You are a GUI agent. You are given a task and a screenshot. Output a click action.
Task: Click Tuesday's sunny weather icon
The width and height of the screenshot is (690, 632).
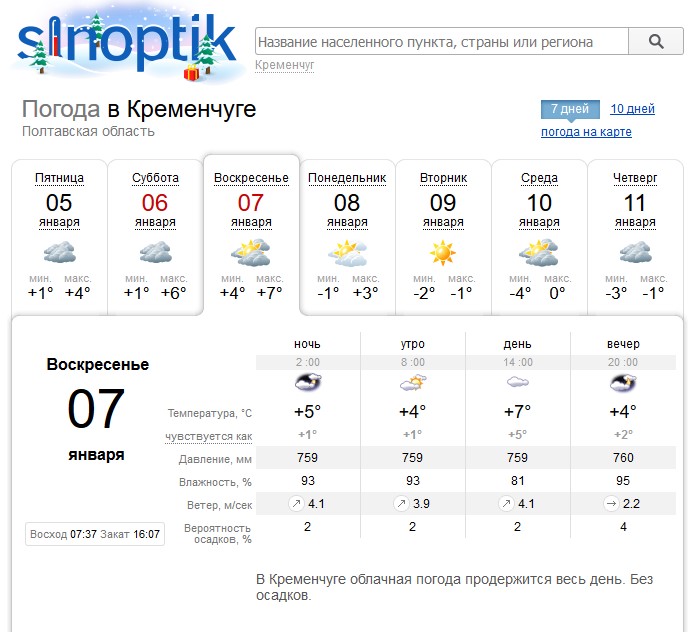tap(442, 251)
